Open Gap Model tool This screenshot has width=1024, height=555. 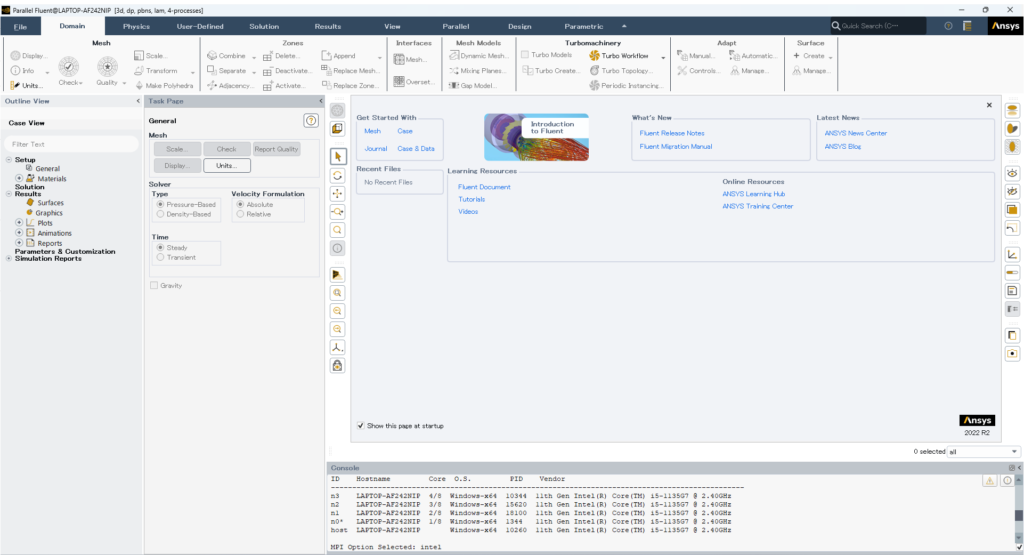(x=473, y=86)
